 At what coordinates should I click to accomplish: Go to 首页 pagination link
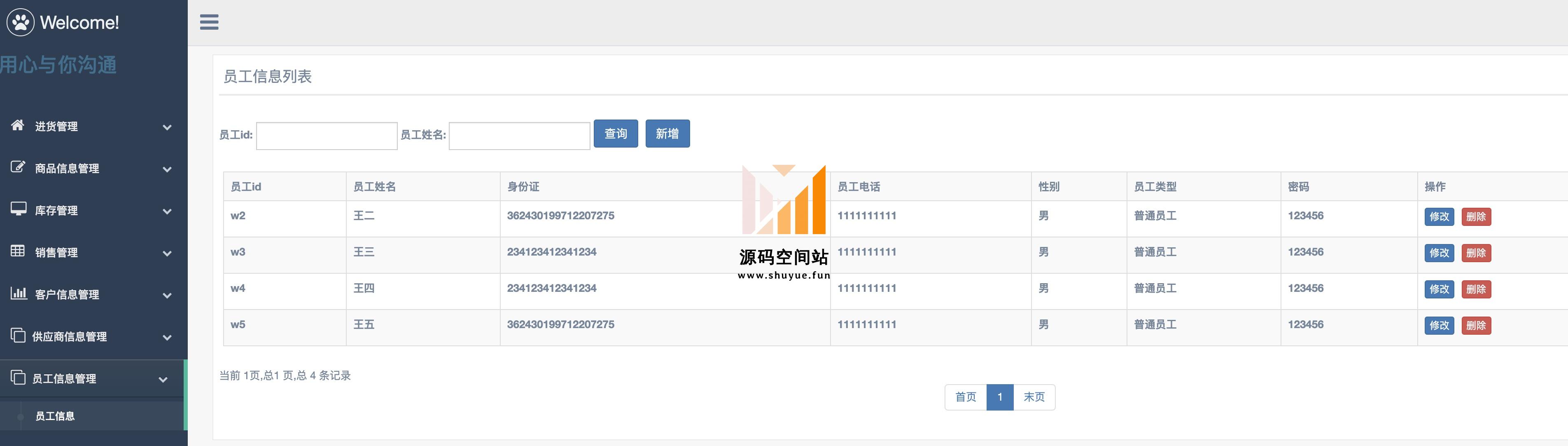(966, 397)
